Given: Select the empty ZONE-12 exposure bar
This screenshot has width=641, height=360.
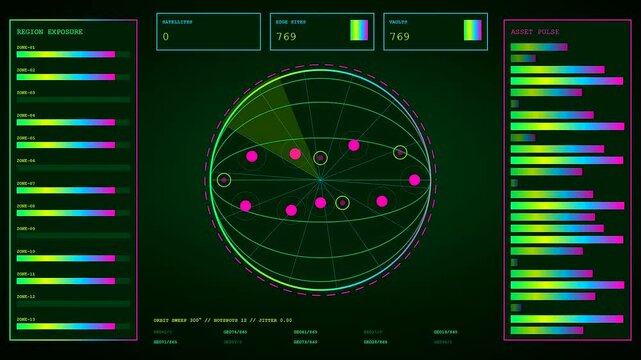Looking at the screenshot, I should (73, 304).
